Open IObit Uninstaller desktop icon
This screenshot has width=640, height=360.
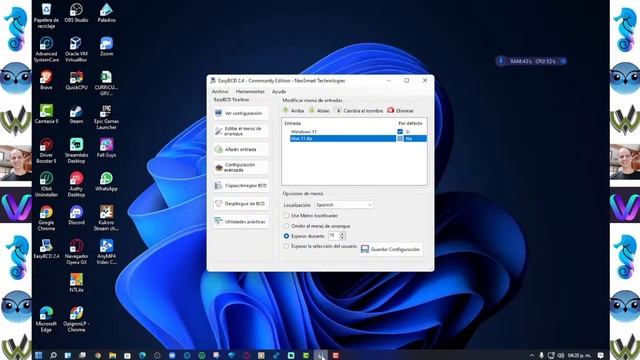click(46, 184)
